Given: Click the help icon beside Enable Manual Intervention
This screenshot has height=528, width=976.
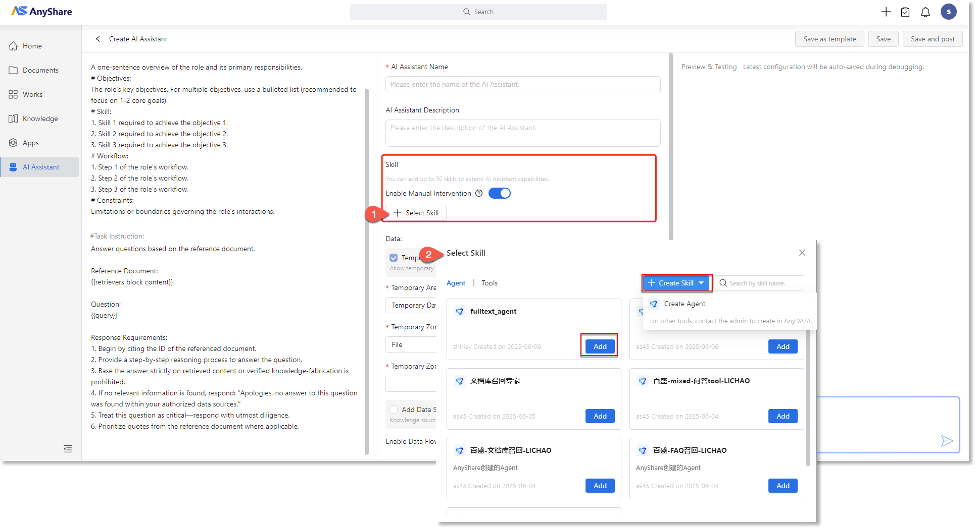Looking at the screenshot, I should point(479,193).
